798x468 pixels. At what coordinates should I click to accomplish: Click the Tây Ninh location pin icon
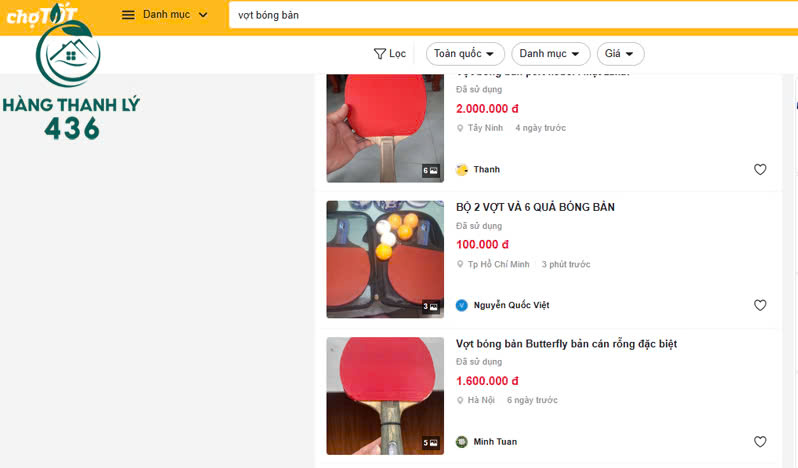pos(460,128)
